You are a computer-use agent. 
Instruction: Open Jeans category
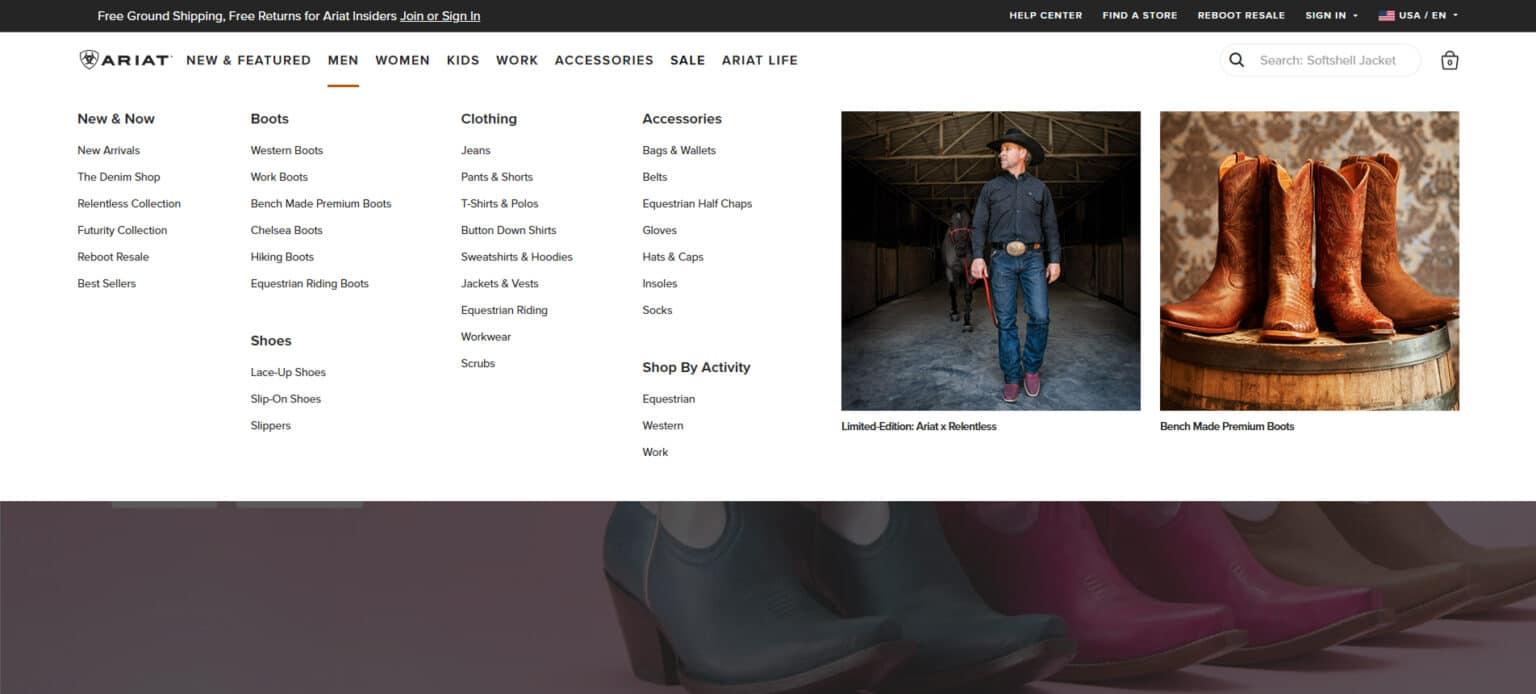pyautogui.click(x=475, y=150)
